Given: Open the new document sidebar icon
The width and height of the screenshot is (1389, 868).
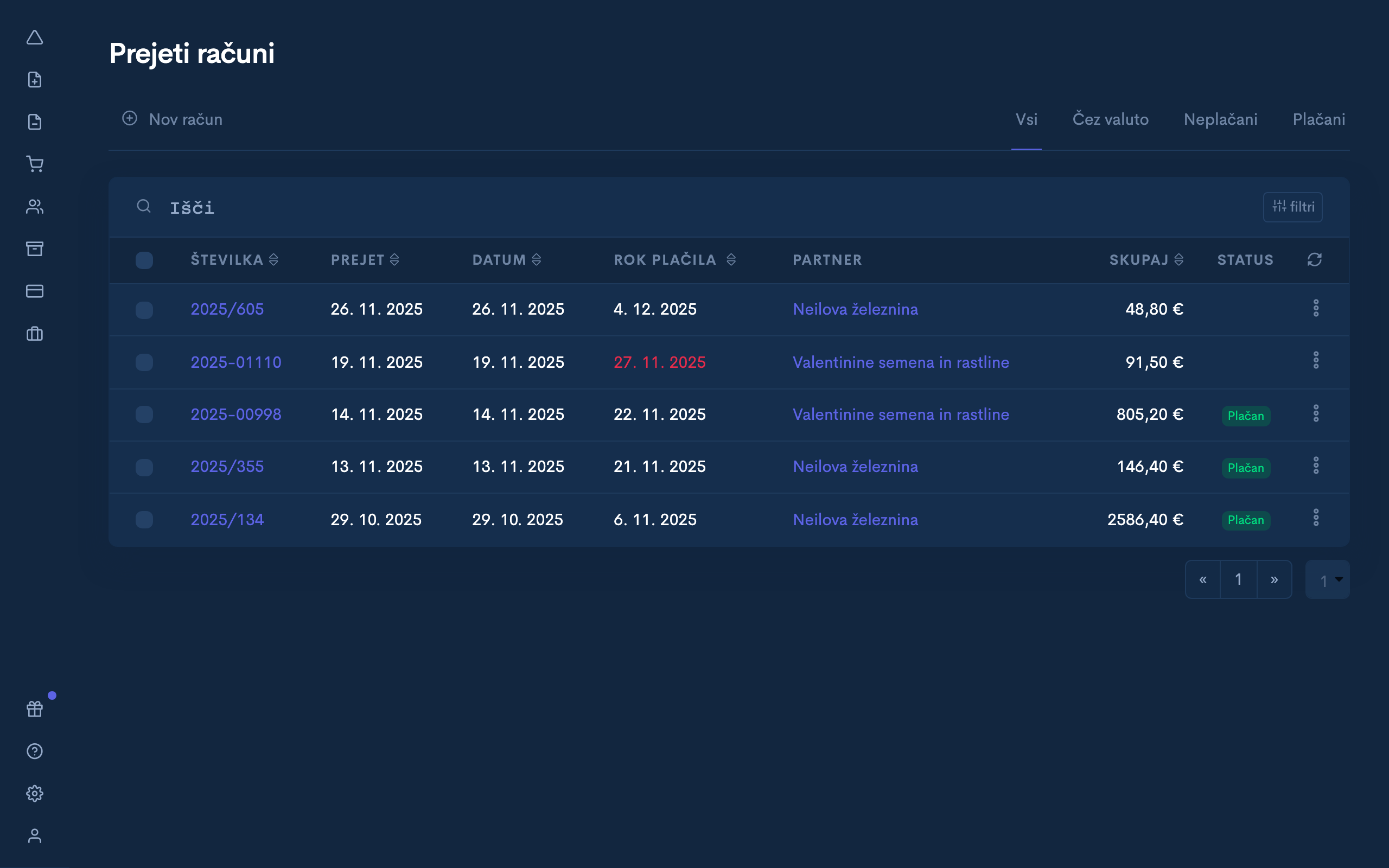Looking at the screenshot, I should tap(35, 79).
